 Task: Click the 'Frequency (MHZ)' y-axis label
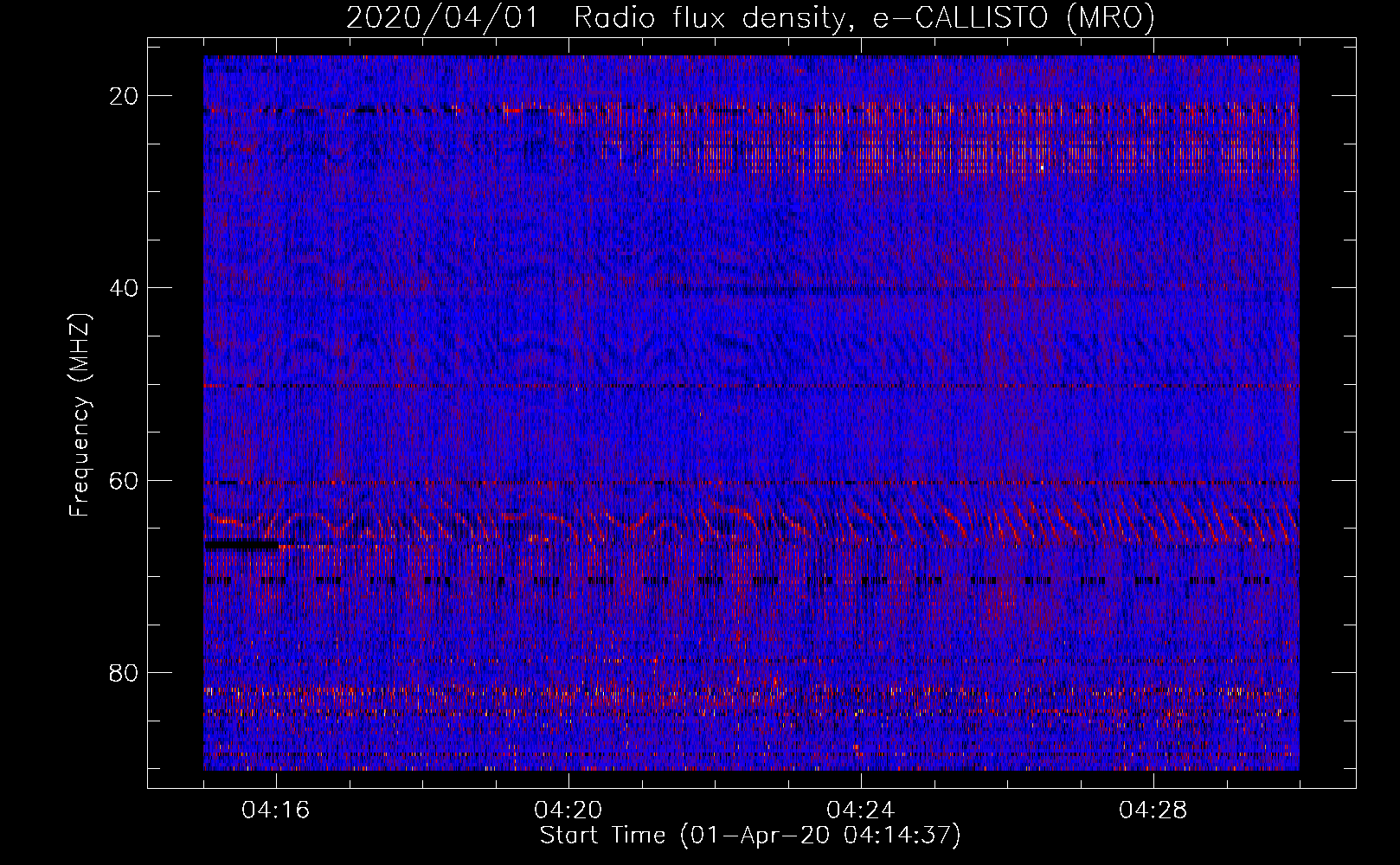tap(80, 415)
